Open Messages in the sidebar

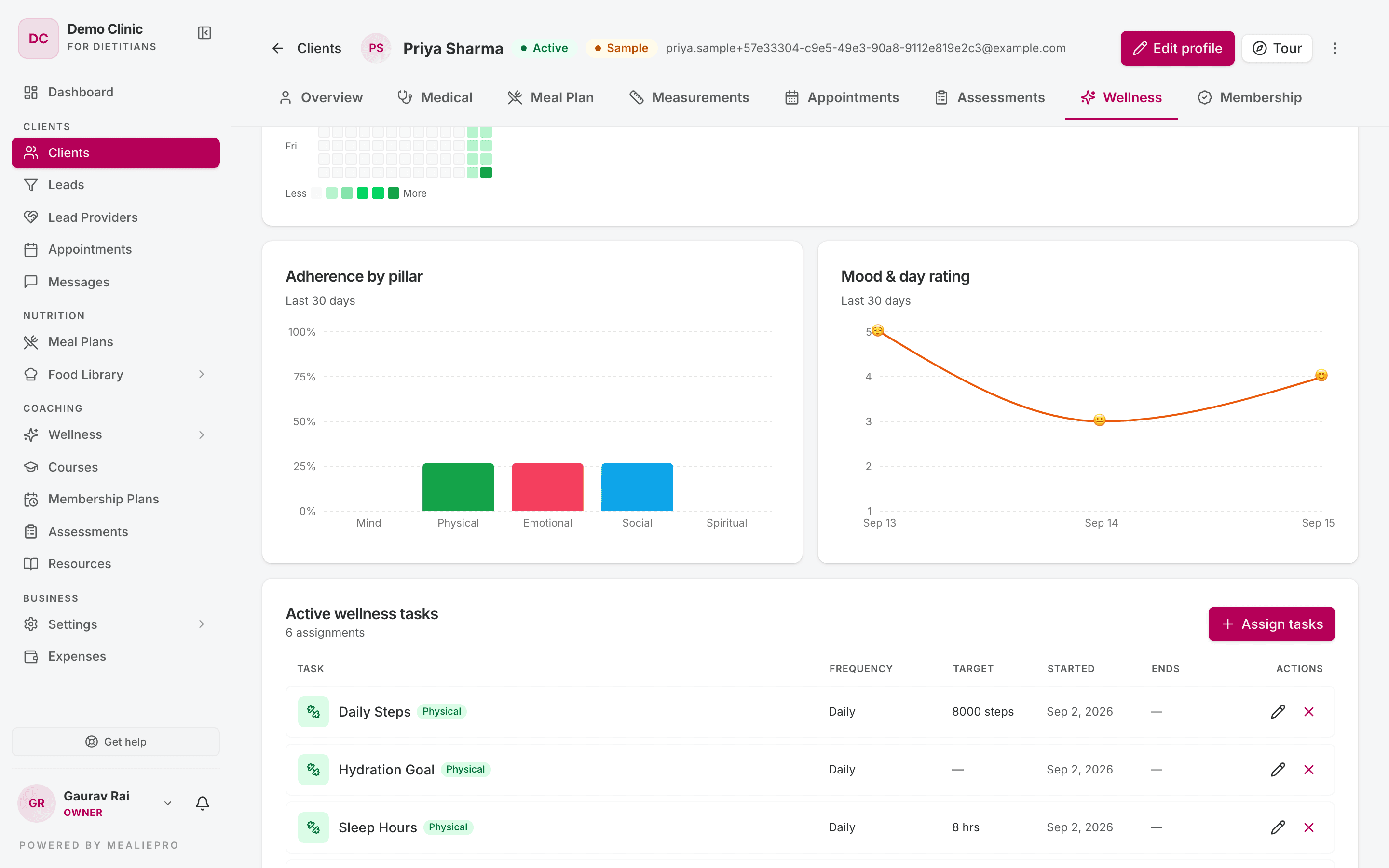[115, 282]
